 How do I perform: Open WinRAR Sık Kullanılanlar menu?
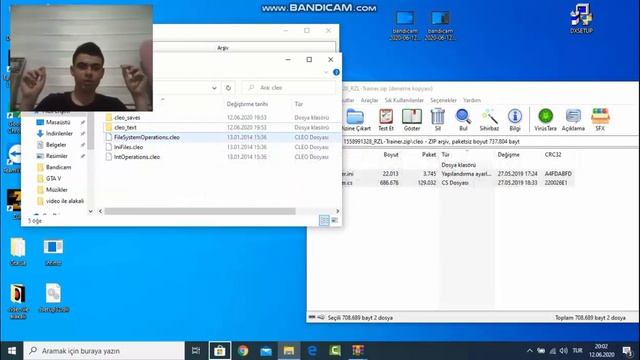tap(404, 100)
